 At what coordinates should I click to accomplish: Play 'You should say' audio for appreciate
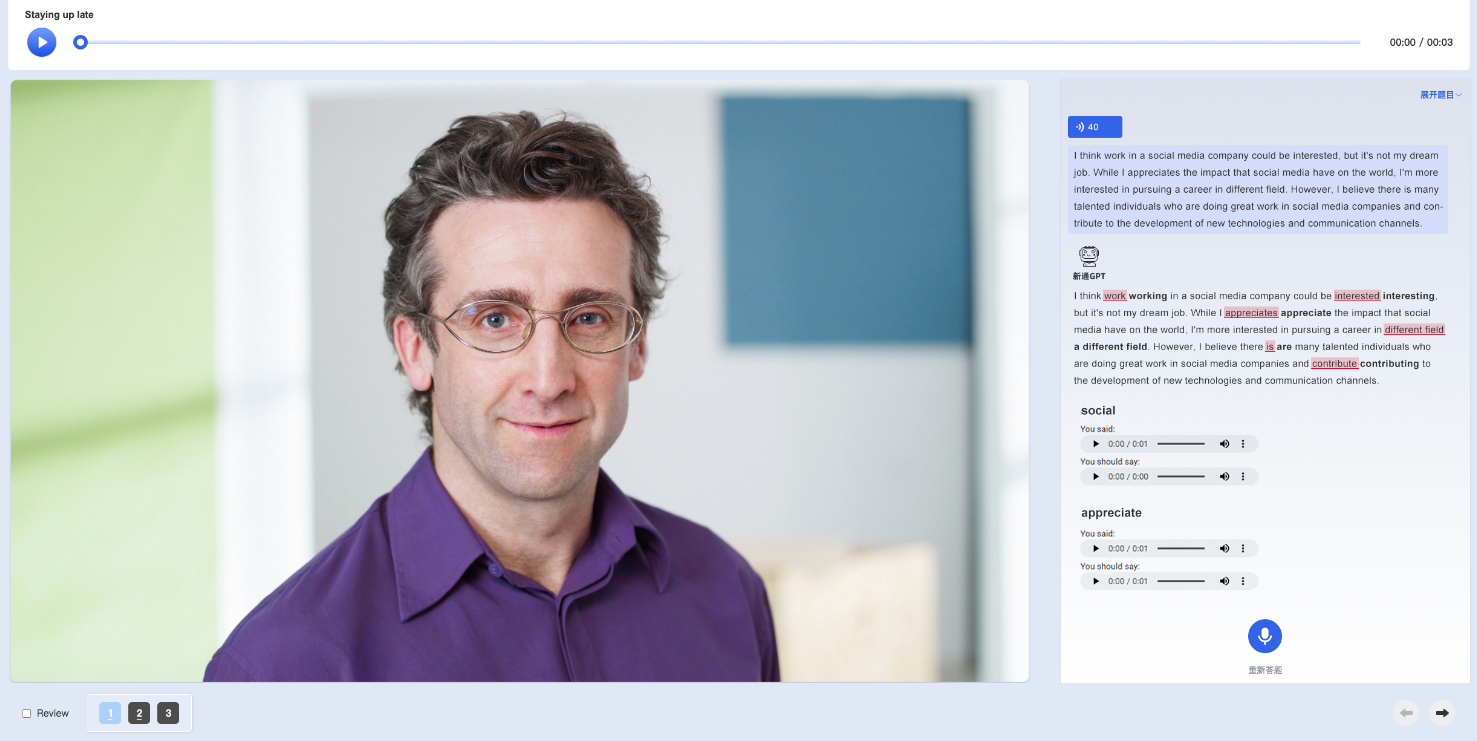1096,581
